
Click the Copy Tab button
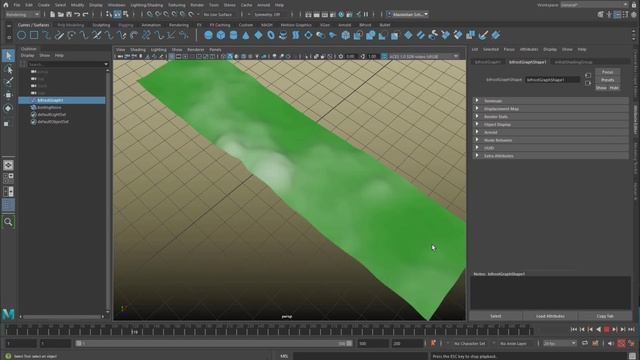605,316
